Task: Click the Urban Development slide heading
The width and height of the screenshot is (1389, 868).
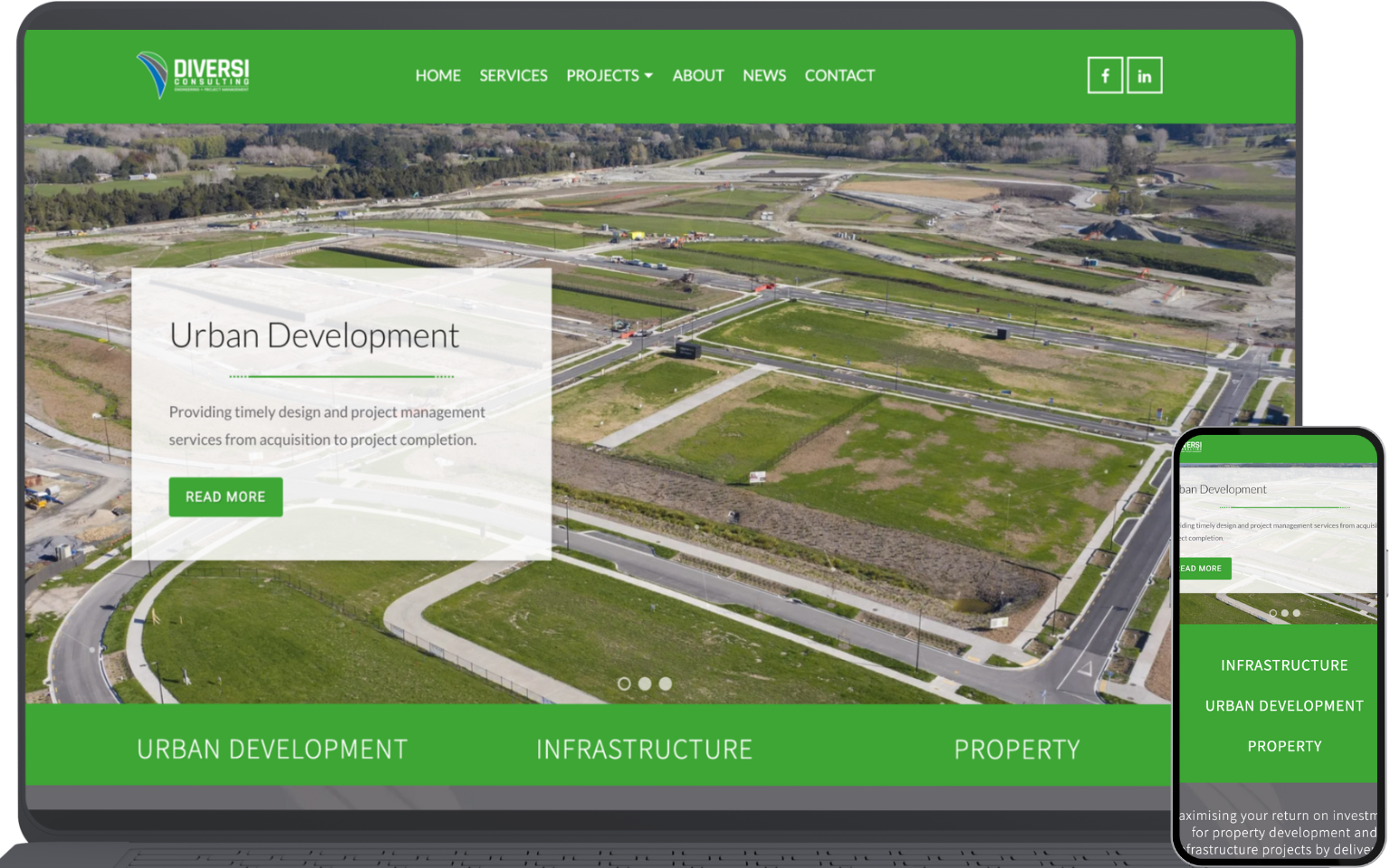Action: (315, 335)
